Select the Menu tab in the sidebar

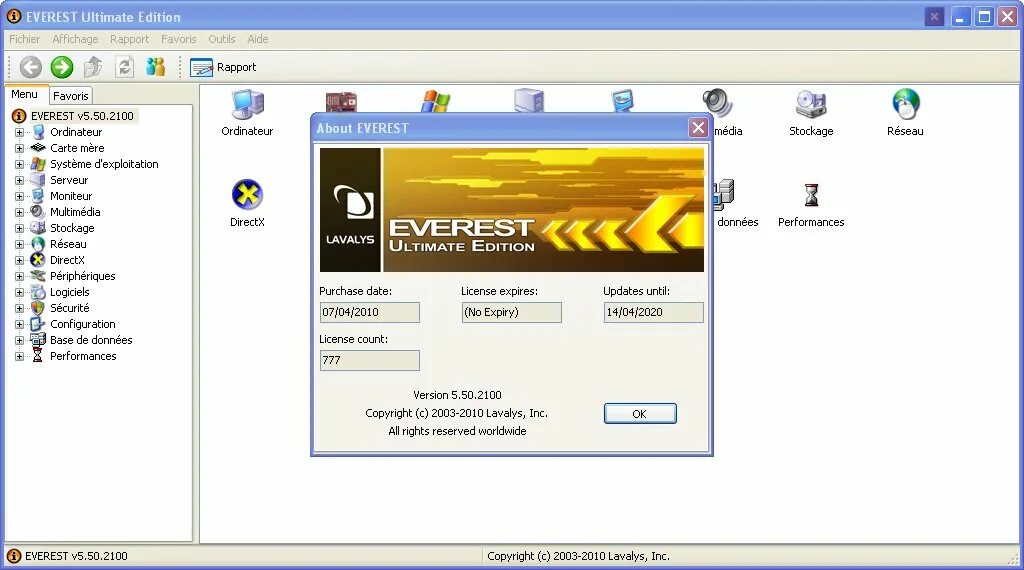[25, 95]
